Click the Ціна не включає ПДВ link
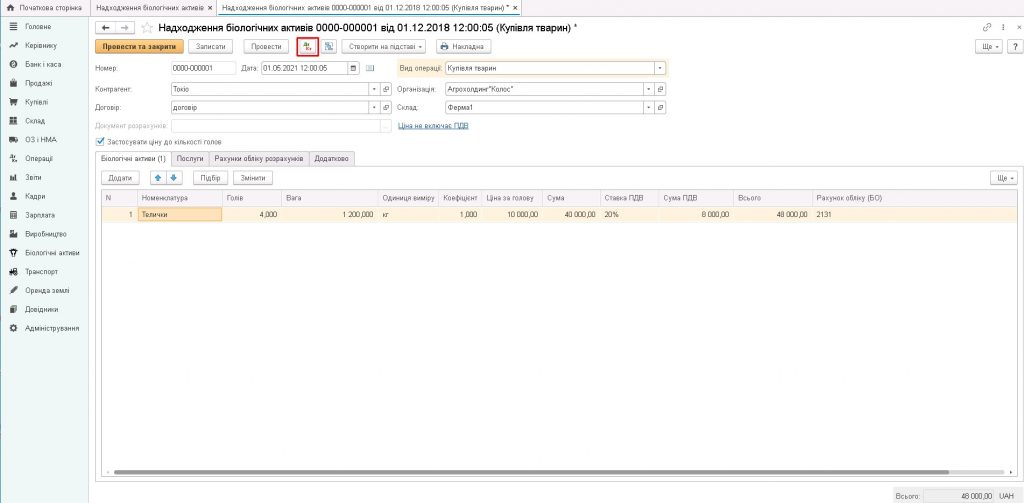 [433, 125]
